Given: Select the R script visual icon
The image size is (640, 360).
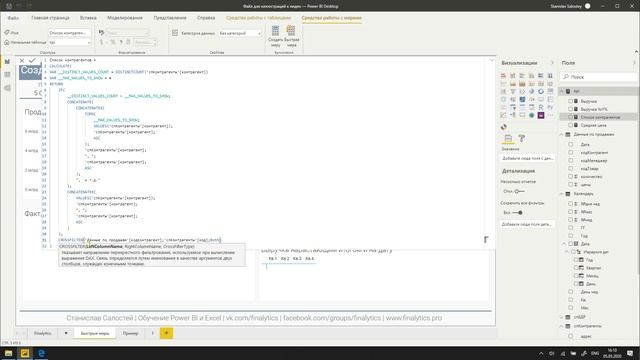Looking at the screenshot, I should tap(541, 107).
